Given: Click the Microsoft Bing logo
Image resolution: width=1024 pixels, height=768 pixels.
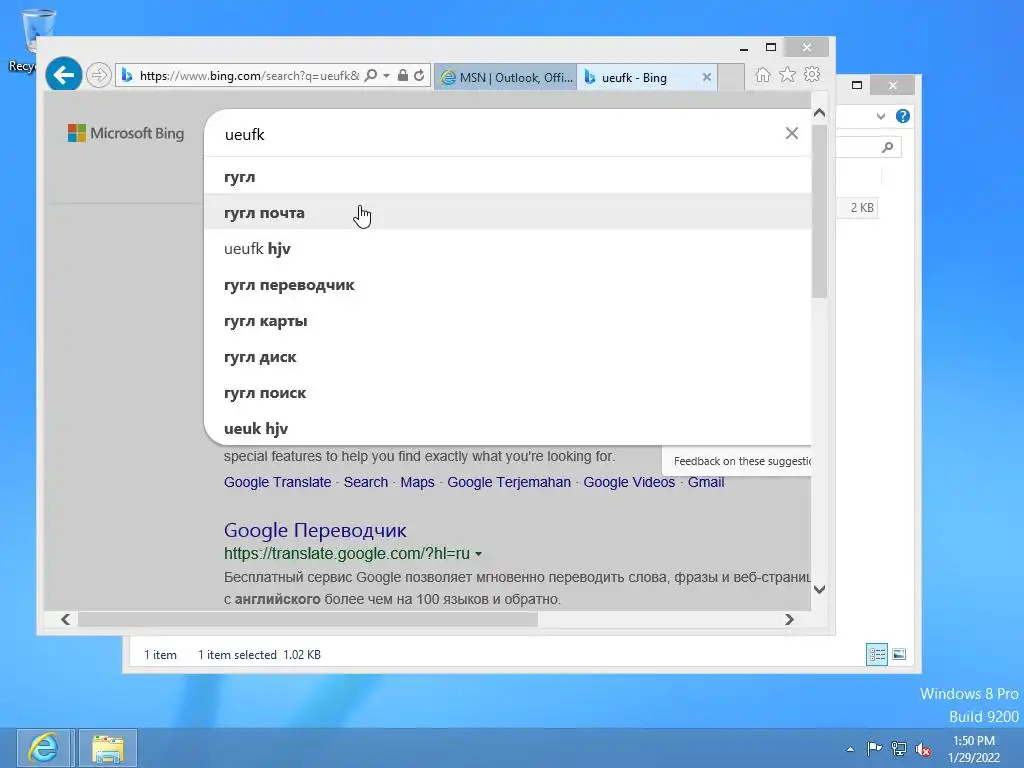Looking at the screenshot, I should tap(126, 133).
